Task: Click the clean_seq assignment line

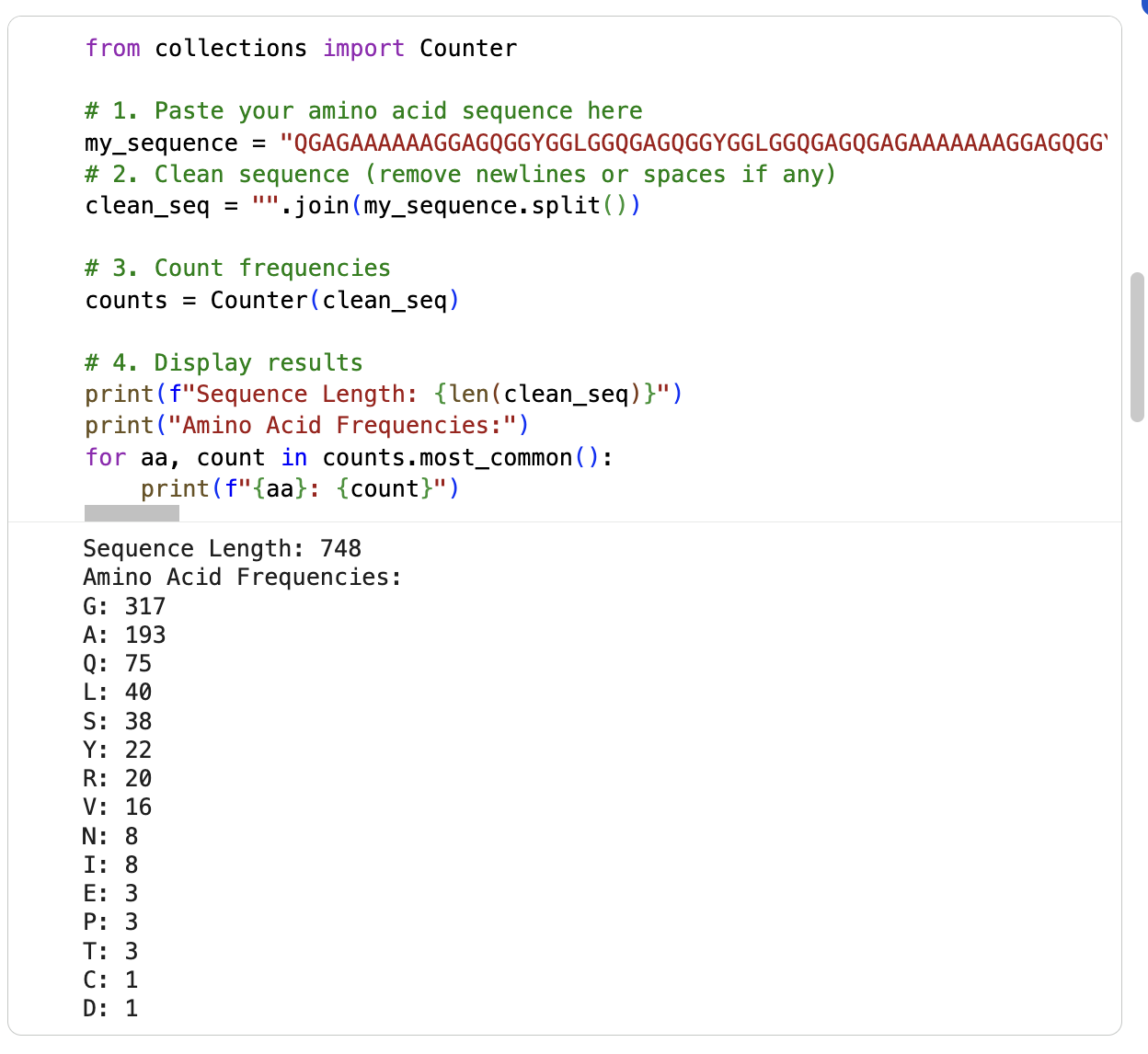Action: 362,205
